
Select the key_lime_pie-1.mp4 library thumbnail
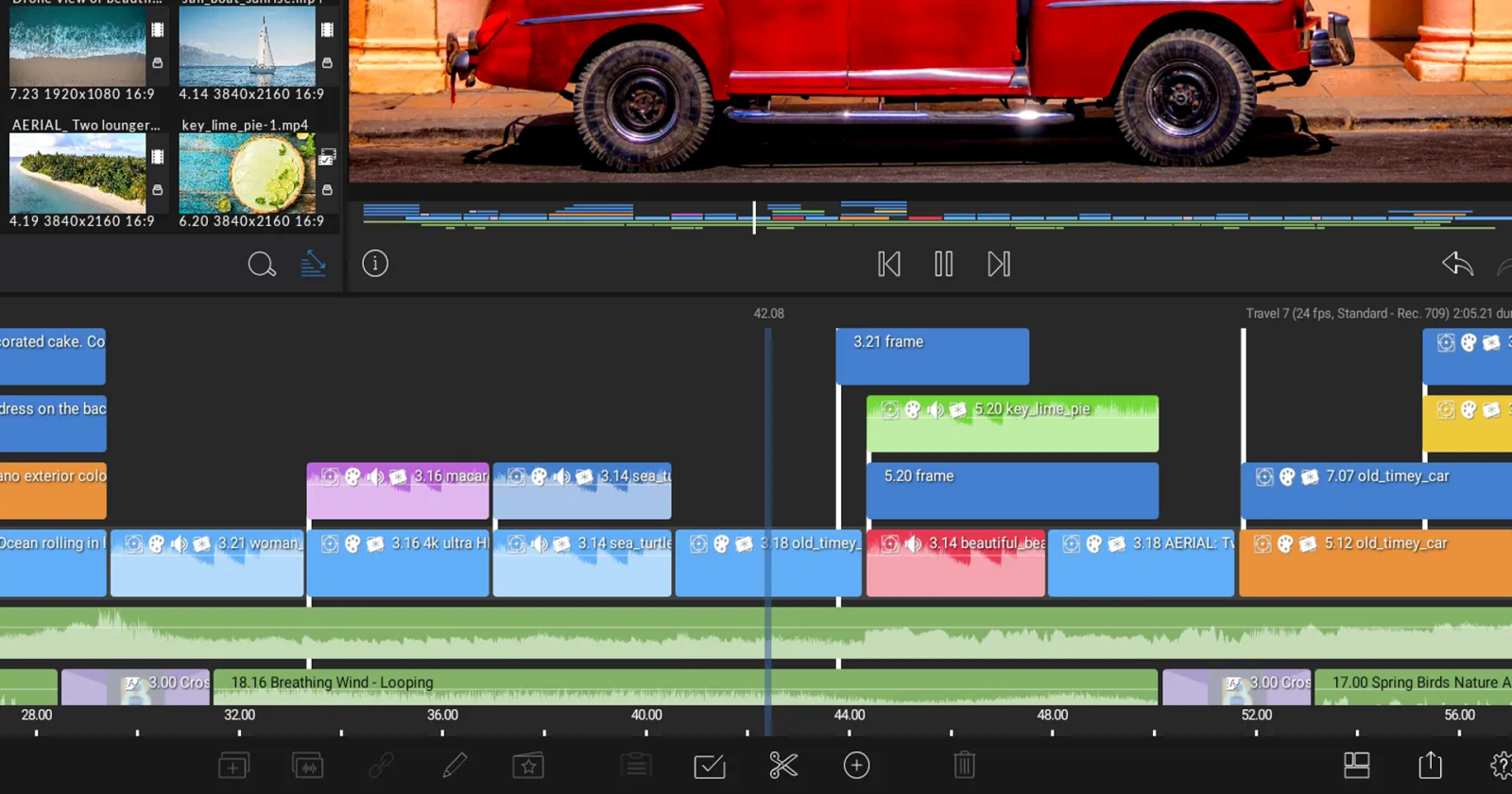pos(247,173)
